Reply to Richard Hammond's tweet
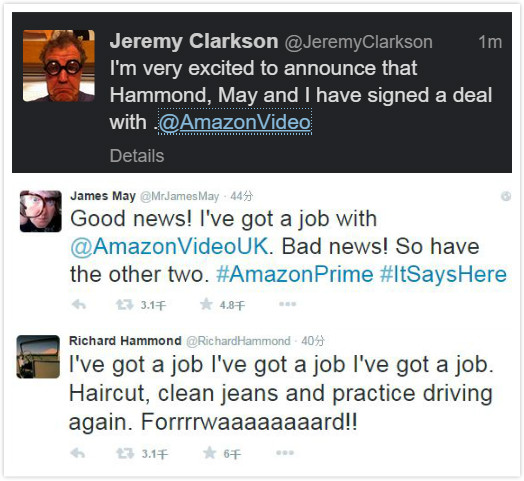524x481 pixels. (x=78, y=453)
